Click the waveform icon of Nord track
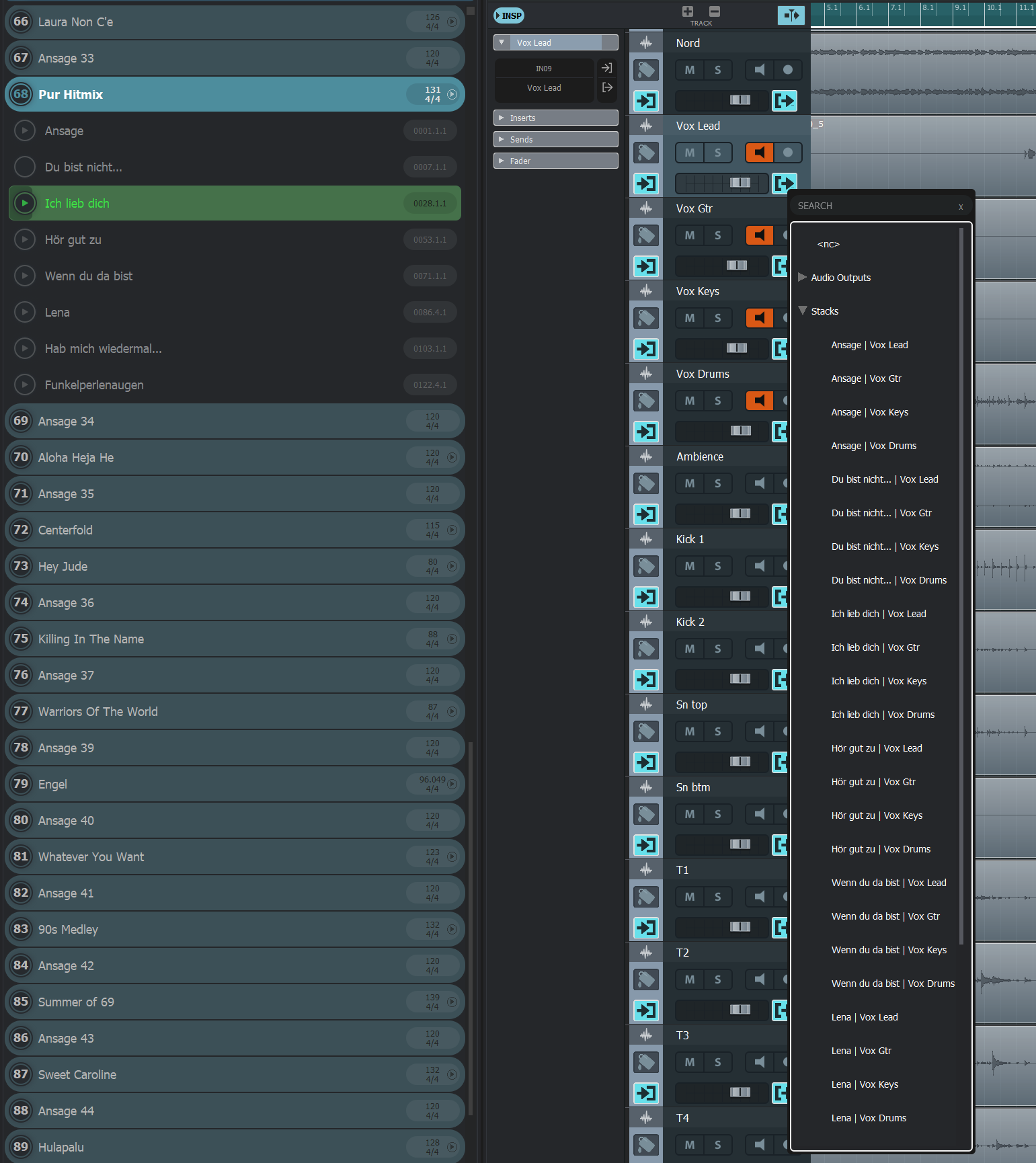 point(646,43)
